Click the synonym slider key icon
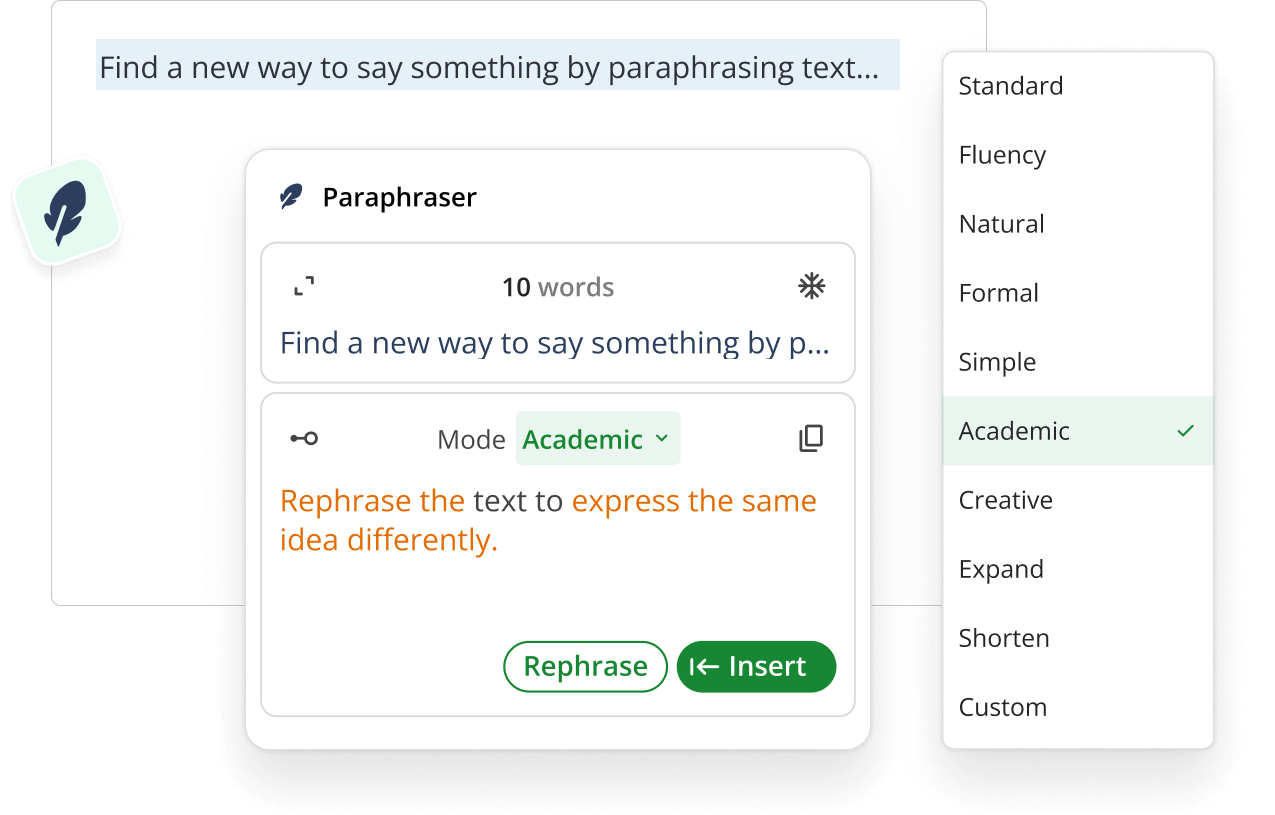The image size is (1275, 815). [304, 438]
